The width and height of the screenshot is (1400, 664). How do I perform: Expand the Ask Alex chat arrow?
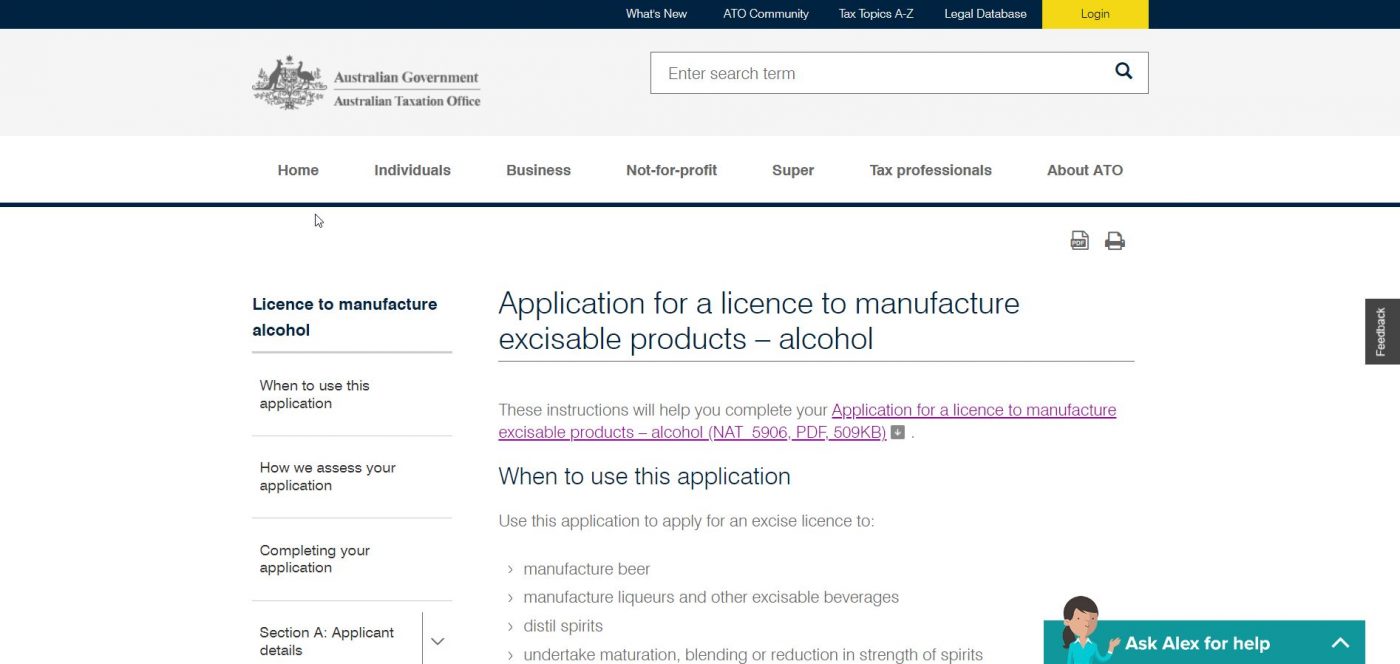1340,643
